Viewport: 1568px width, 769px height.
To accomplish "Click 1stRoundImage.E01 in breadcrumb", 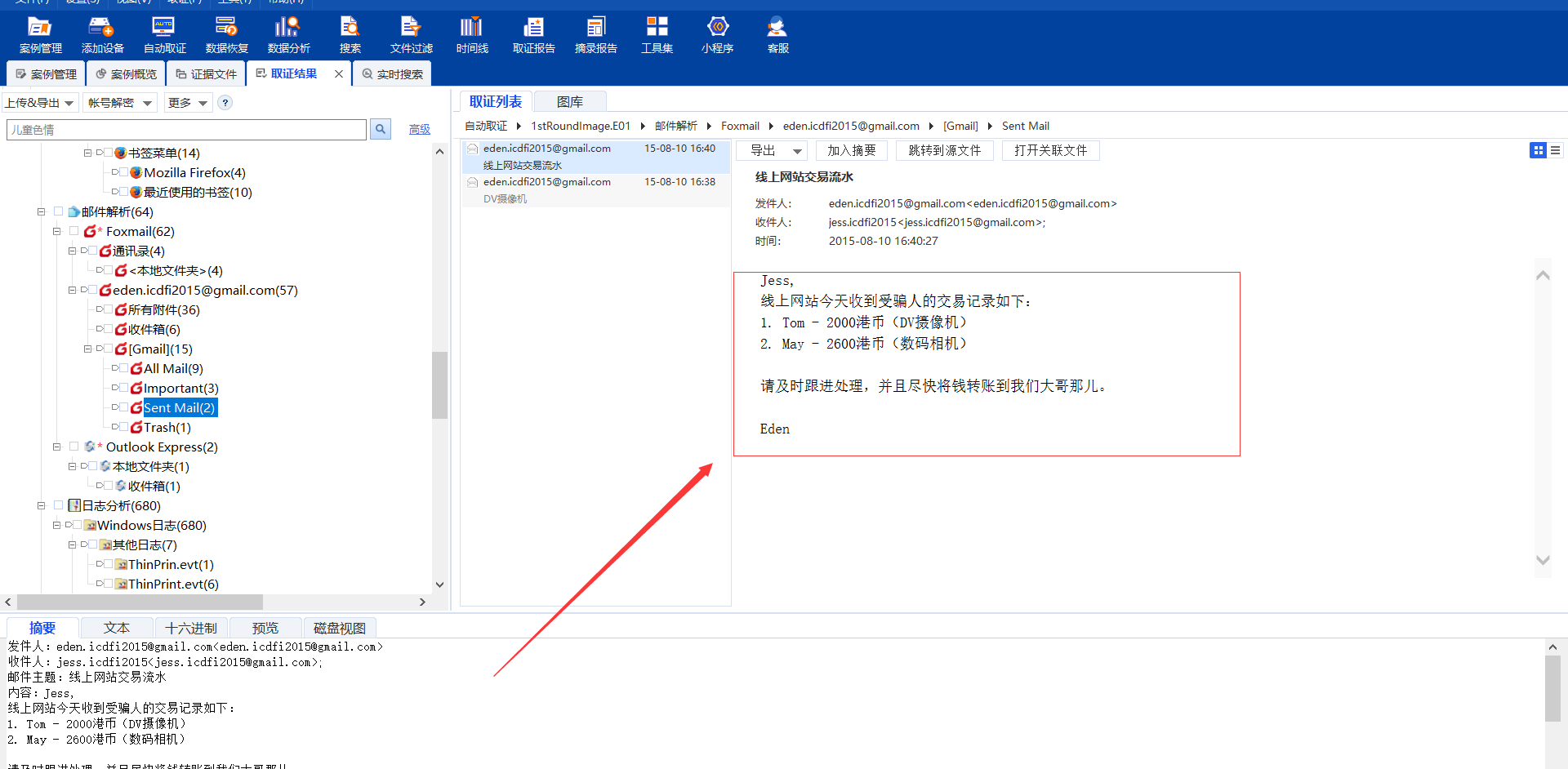I will pos(581,126).
